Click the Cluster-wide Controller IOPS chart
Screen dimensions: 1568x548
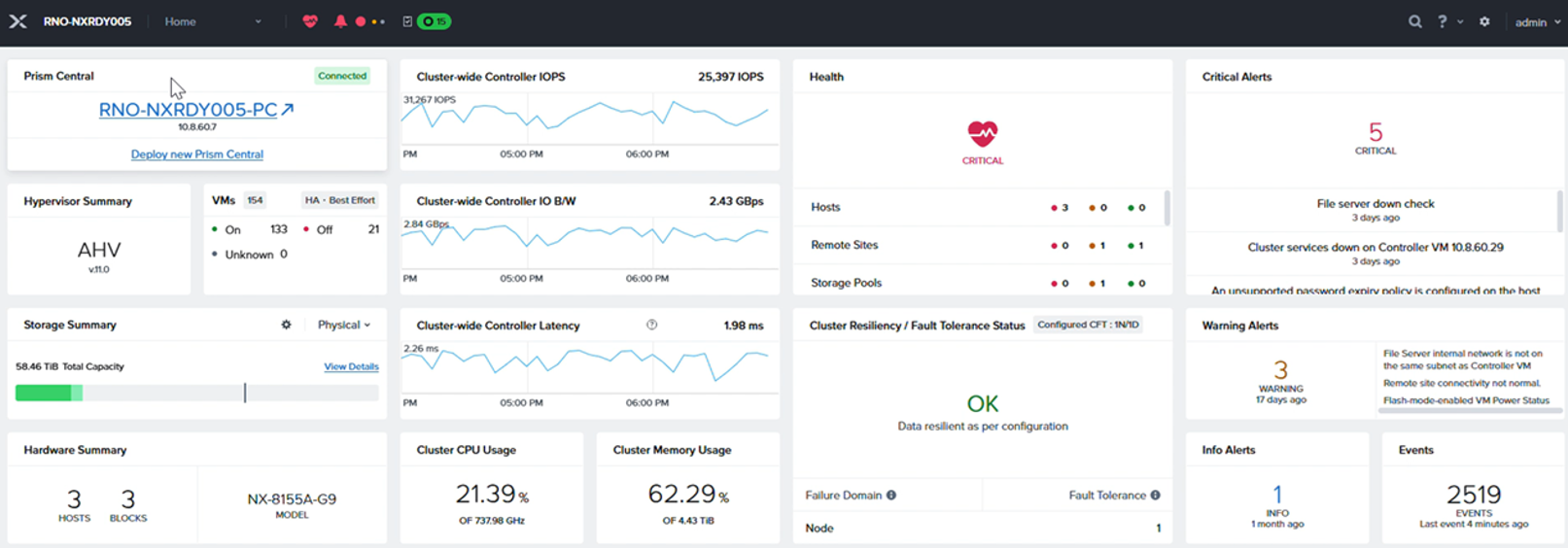pyautogui.click(x=589, y=120)
